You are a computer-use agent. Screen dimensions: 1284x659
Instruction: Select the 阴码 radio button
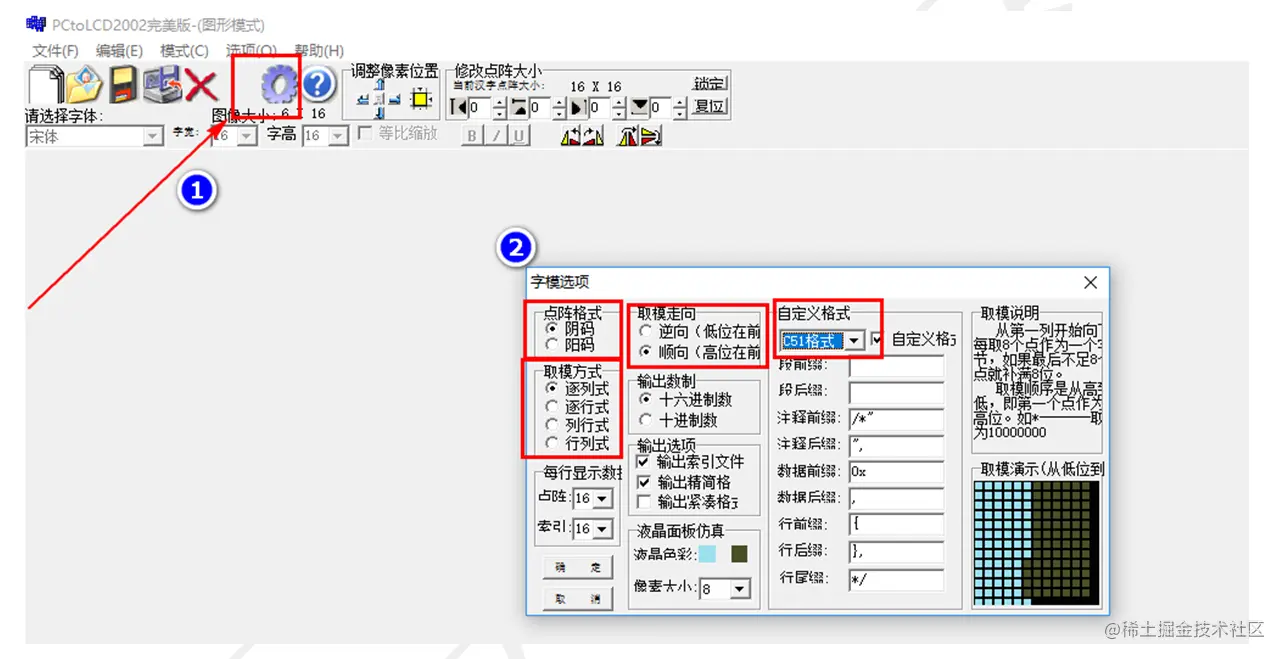[552, 327]
